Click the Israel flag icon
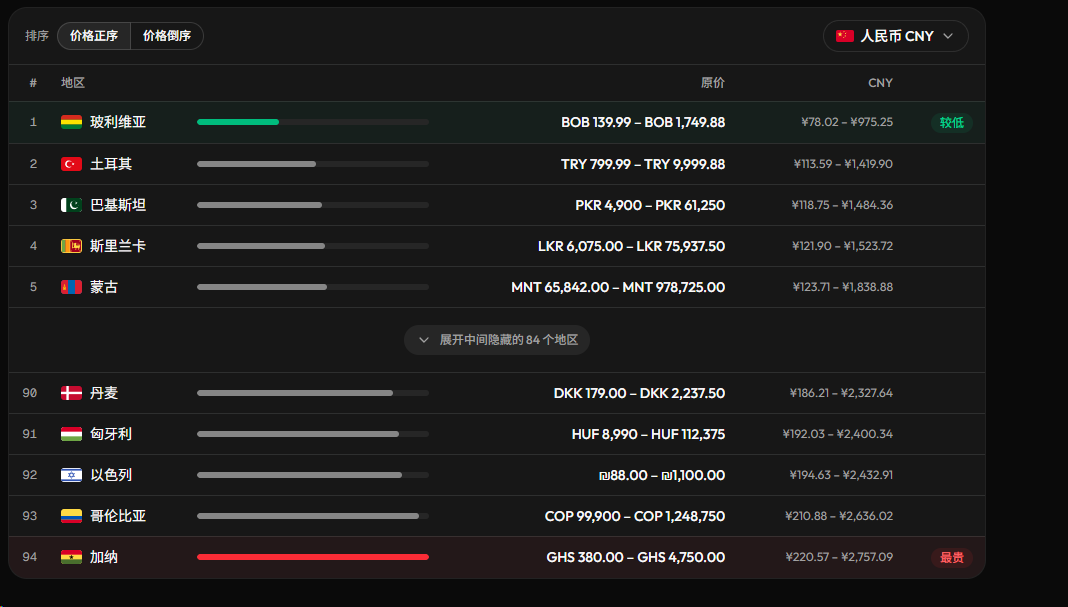Screen dimensions: 1068x607 click(x=72, y=475)
